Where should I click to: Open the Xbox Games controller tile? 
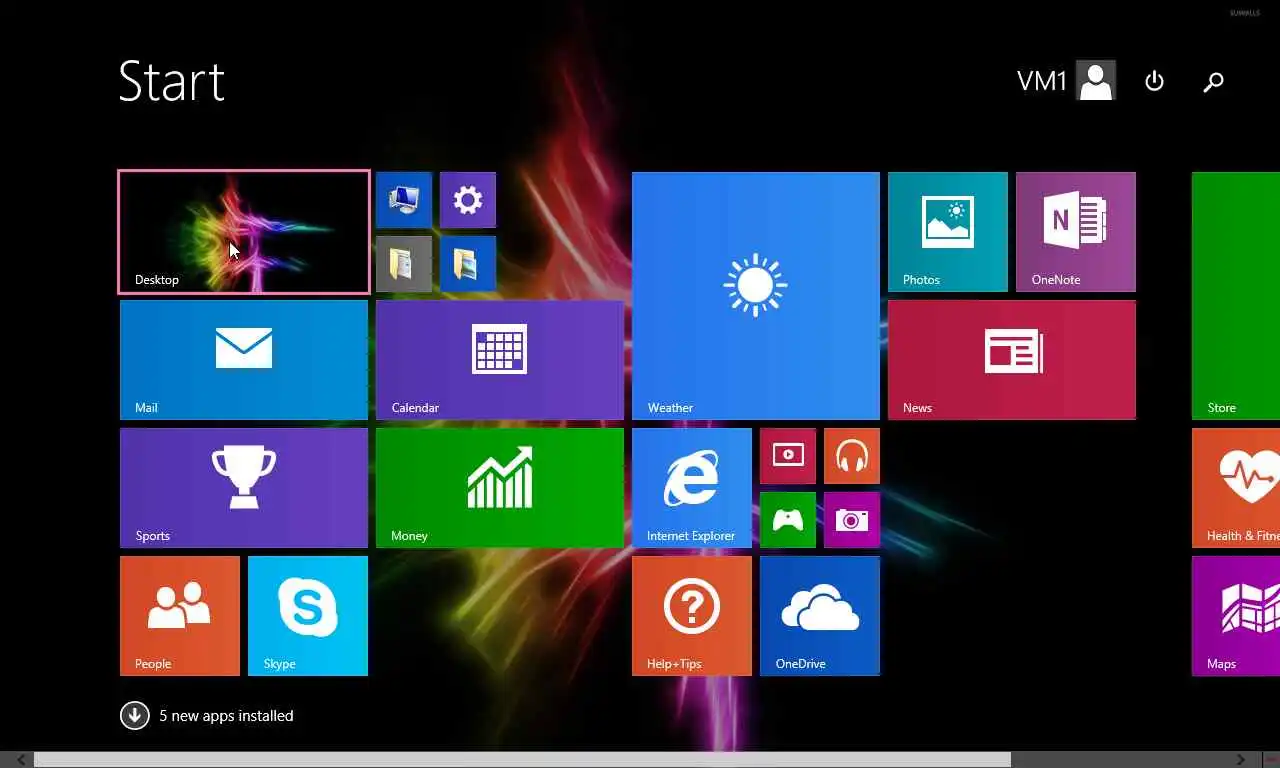tap(788, 520)
